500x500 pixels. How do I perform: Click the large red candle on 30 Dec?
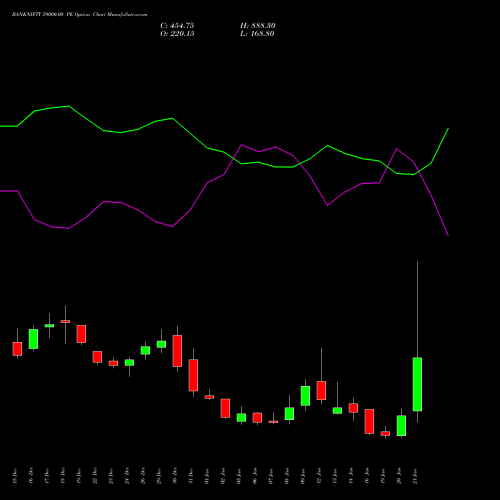pos(177,351)
